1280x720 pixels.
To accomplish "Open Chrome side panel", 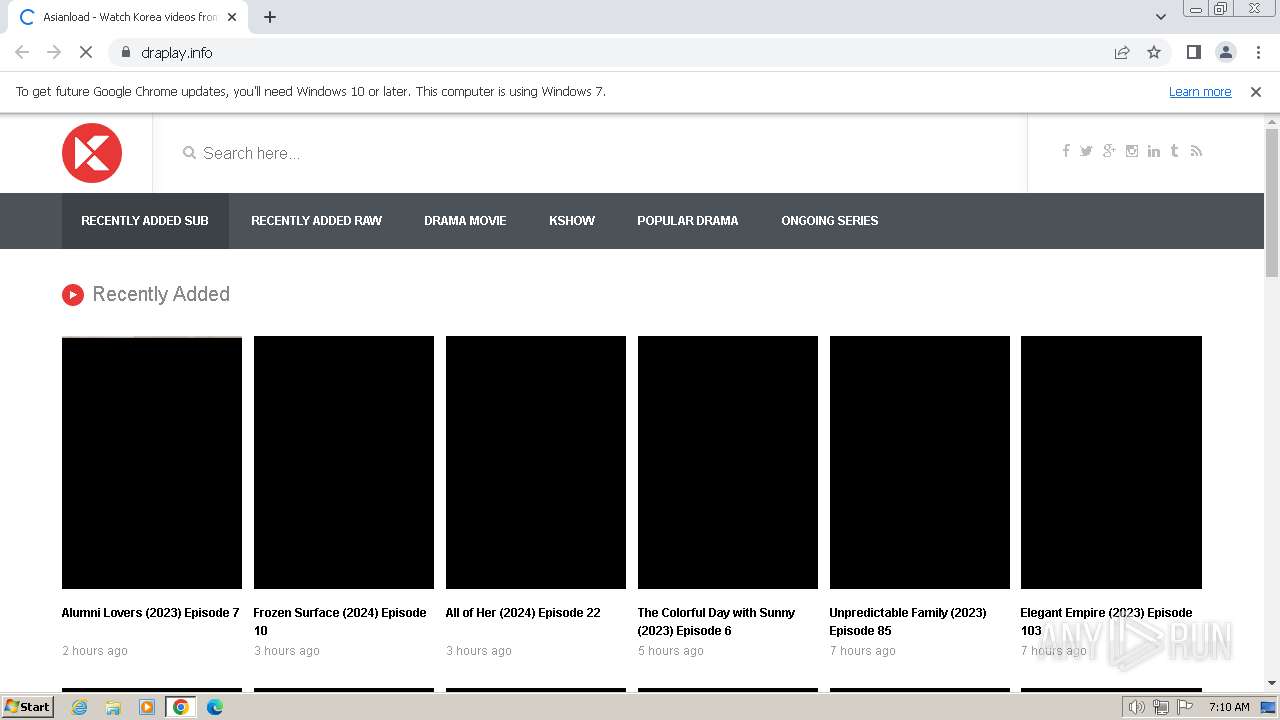I will [1193, 53].
